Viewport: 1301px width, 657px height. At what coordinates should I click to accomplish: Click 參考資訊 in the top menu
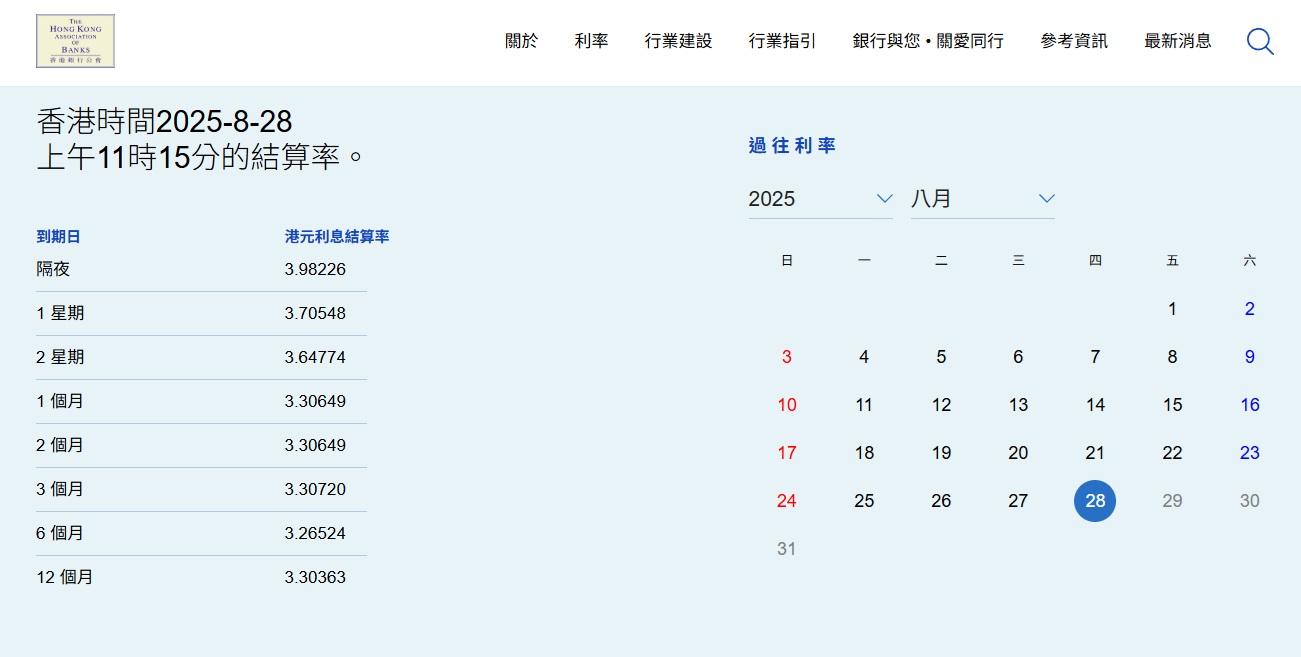(x=1073, y=41)
